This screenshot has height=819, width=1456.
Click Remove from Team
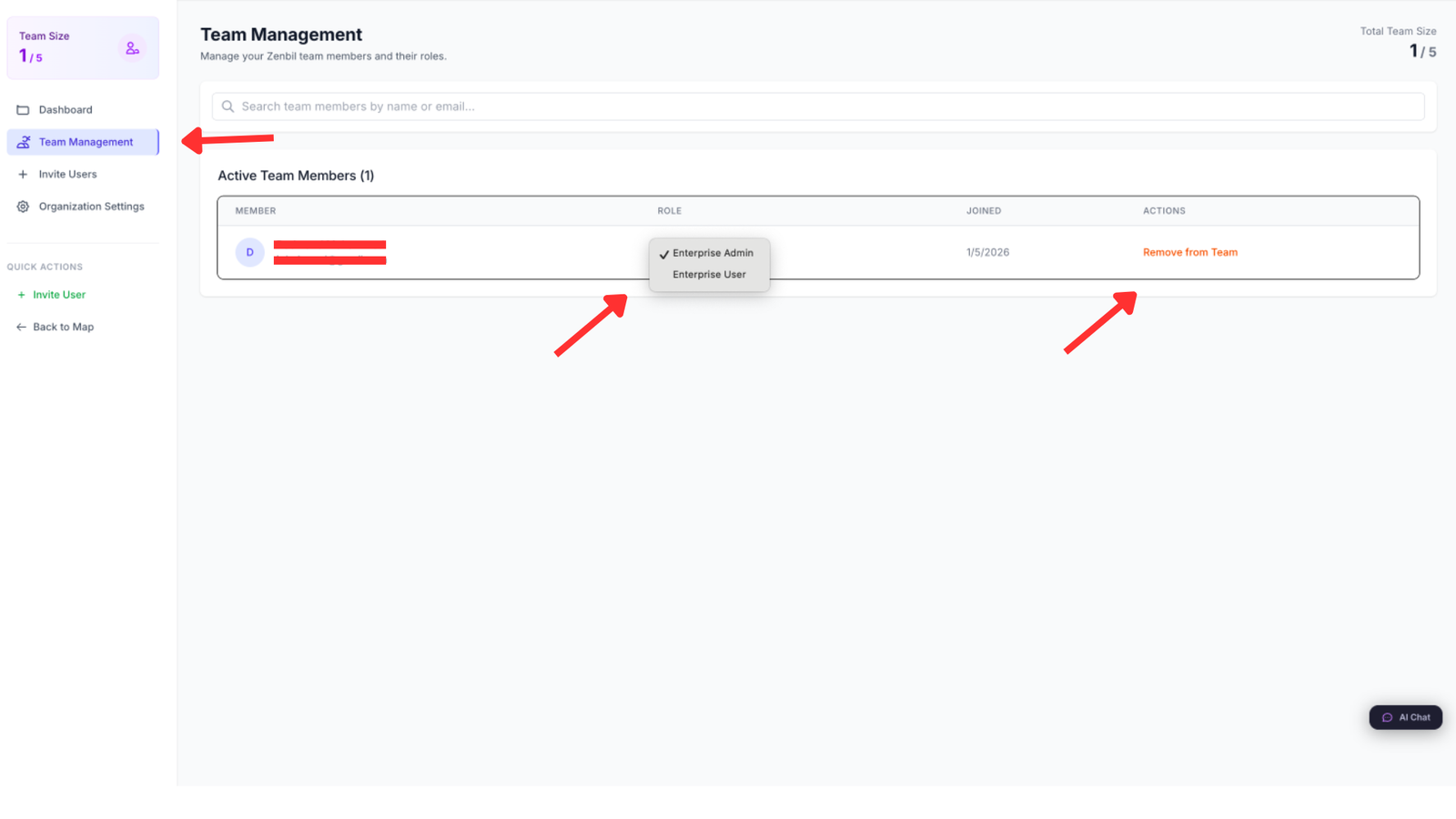(x=1190, y=252)
